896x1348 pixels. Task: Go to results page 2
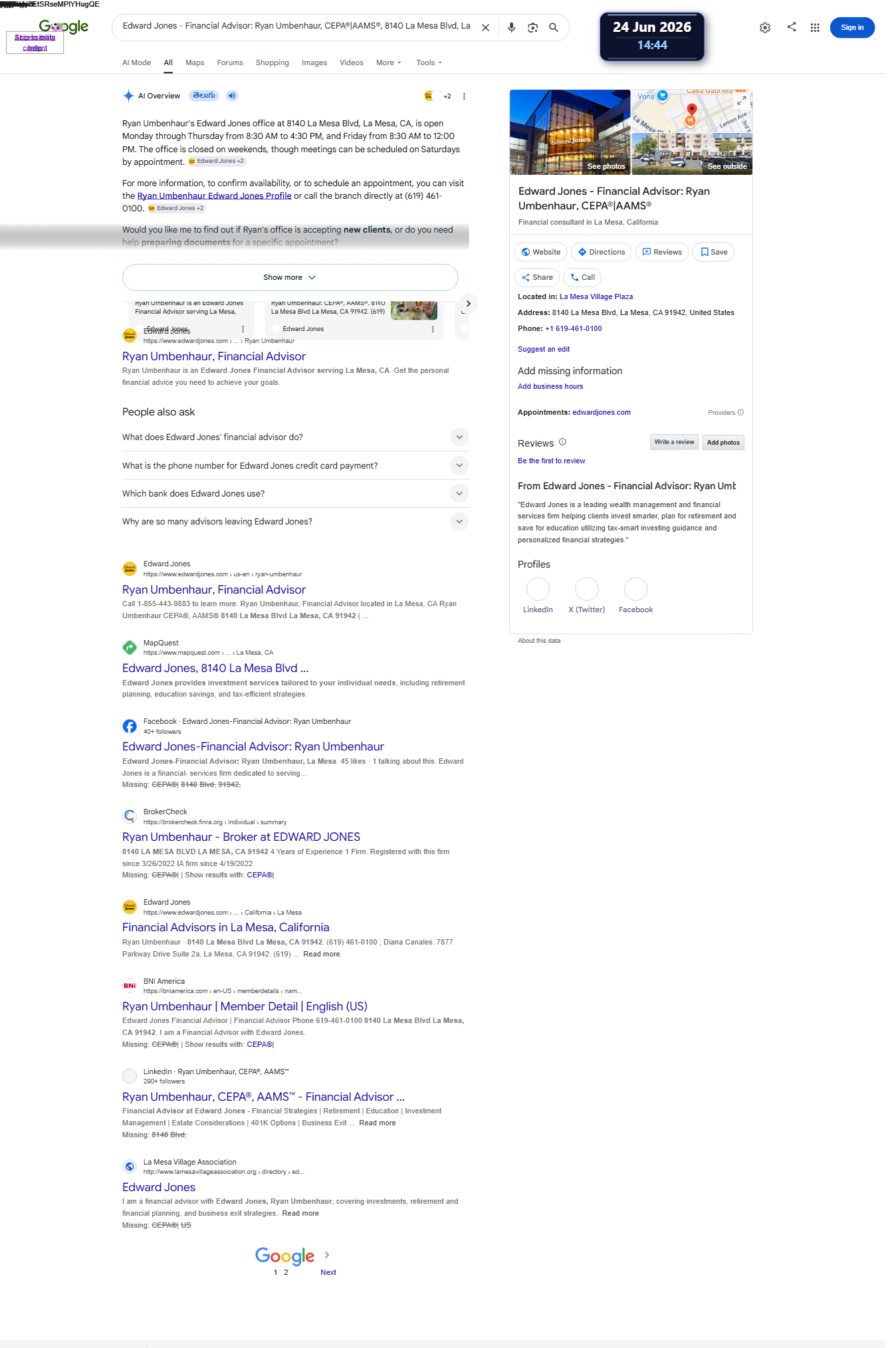click(x=286, y=1272)
